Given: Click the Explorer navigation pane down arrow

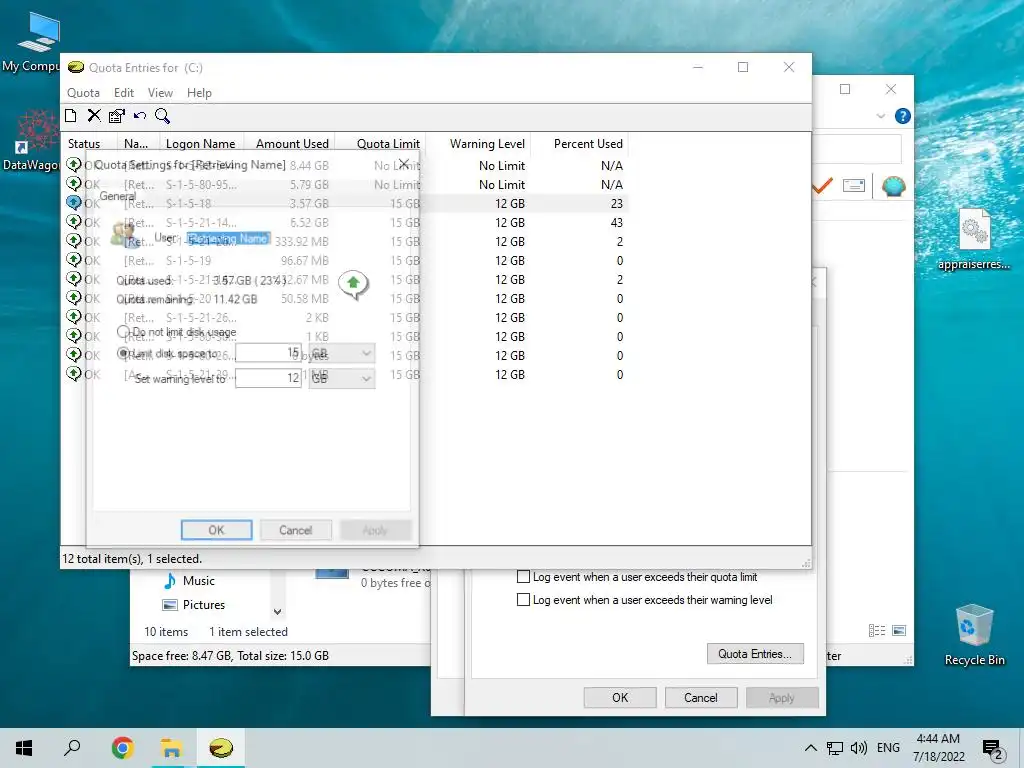Looking at the screenshot, I should click(278, 611).
